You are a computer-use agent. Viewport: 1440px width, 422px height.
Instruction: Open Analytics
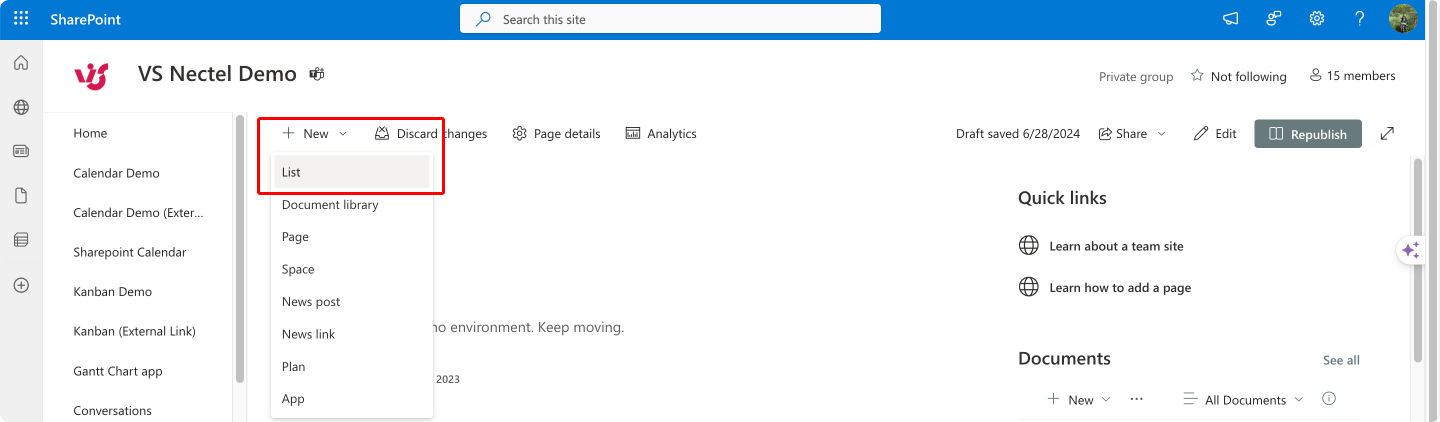pos(661,134)
